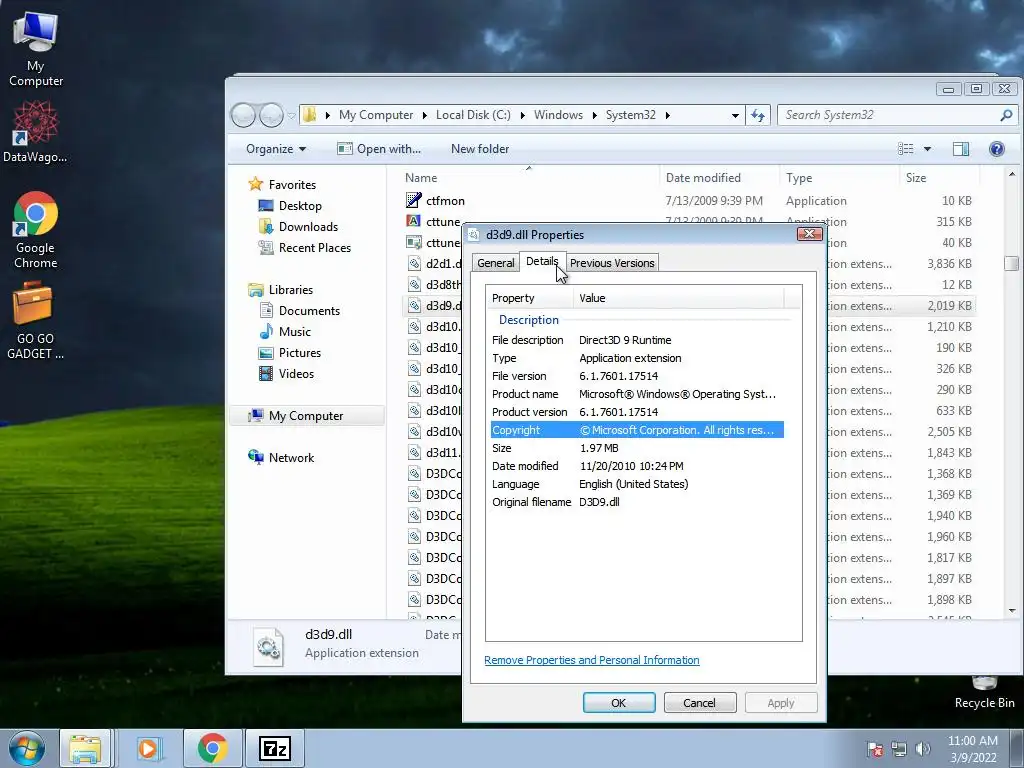This screenshot has height=768, width=1024.
Task: Toggle the preview pane icon
Action: [961, 149]
